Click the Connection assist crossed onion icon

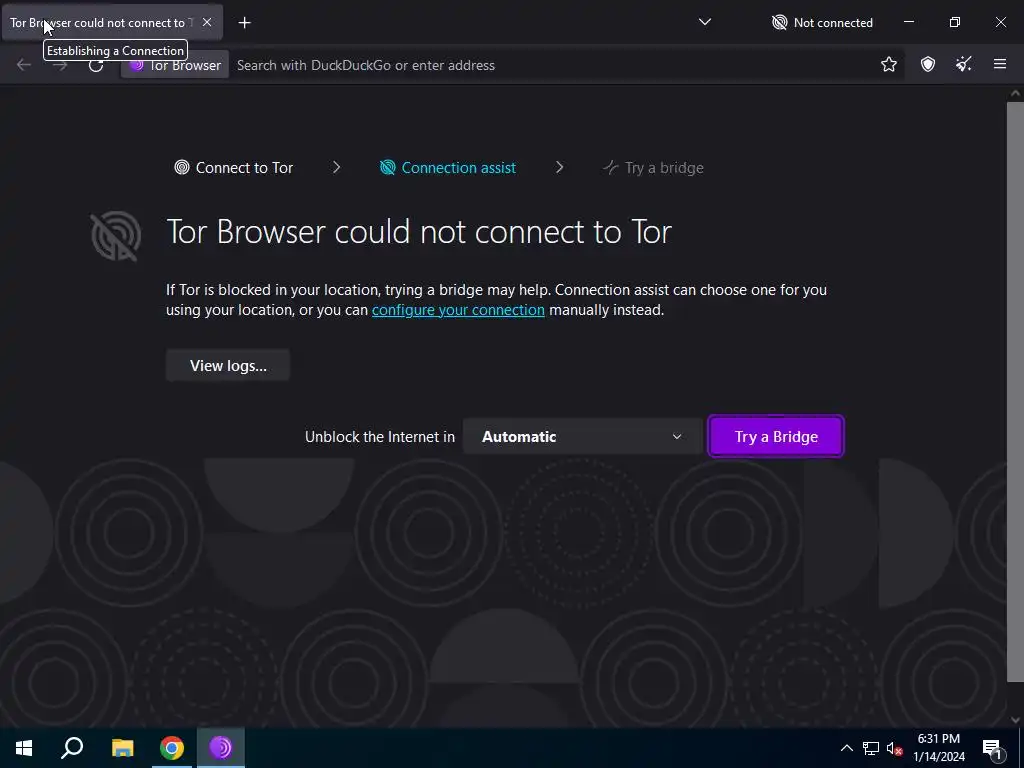pos(387,168)
